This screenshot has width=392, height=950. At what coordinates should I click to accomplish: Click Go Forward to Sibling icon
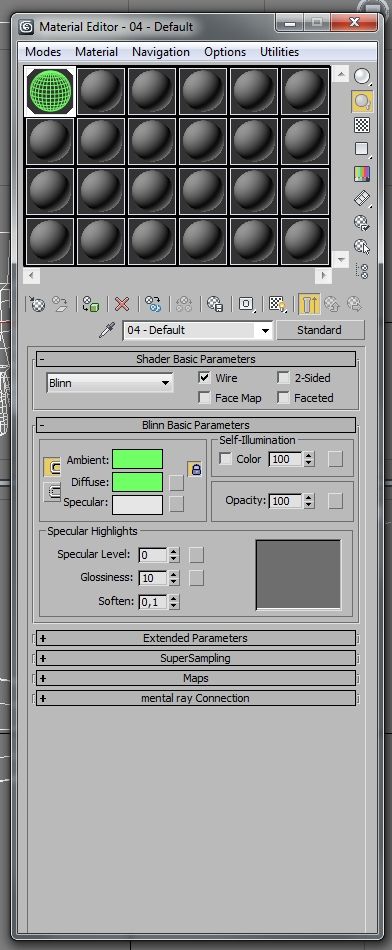[354, 304]
